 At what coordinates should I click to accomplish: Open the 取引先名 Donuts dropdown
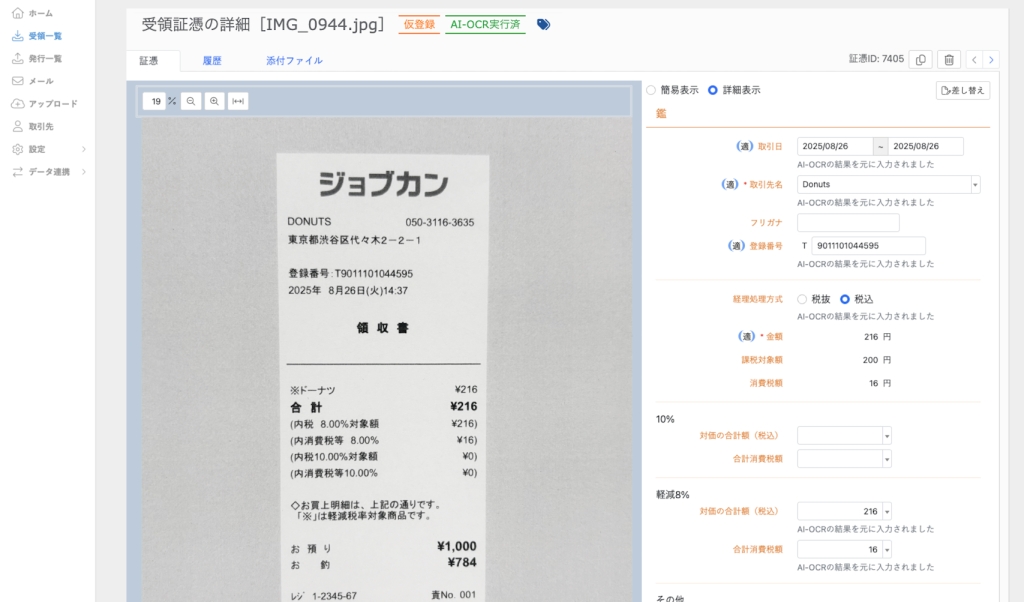(974, 184)
